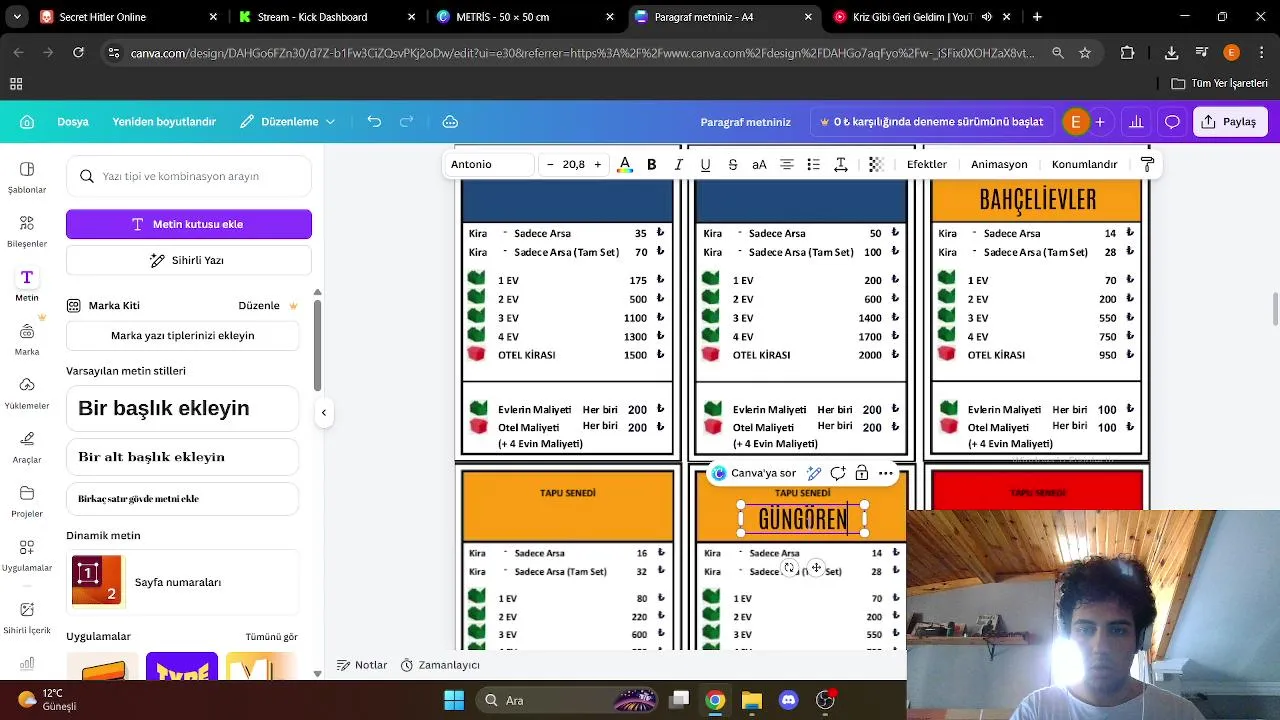Add a heading text style
This screenshot has height=720, width=1280.
tap(183, 408)
